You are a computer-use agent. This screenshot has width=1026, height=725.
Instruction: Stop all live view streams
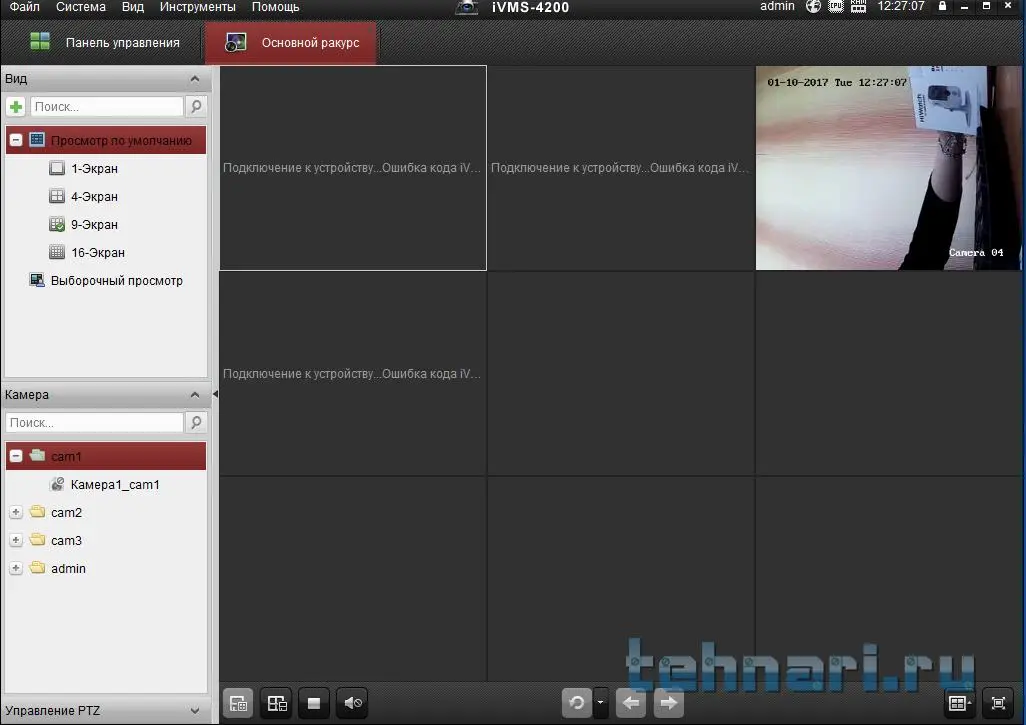click(x=314, y=703)
